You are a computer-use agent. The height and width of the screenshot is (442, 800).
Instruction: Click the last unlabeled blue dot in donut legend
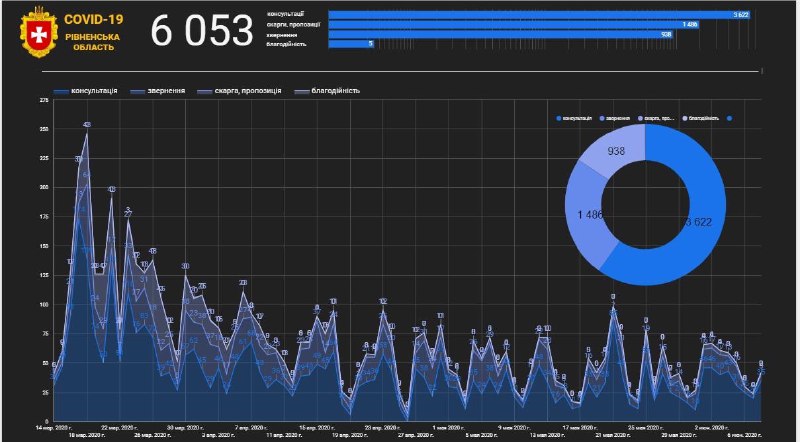[x=731, y=118]
